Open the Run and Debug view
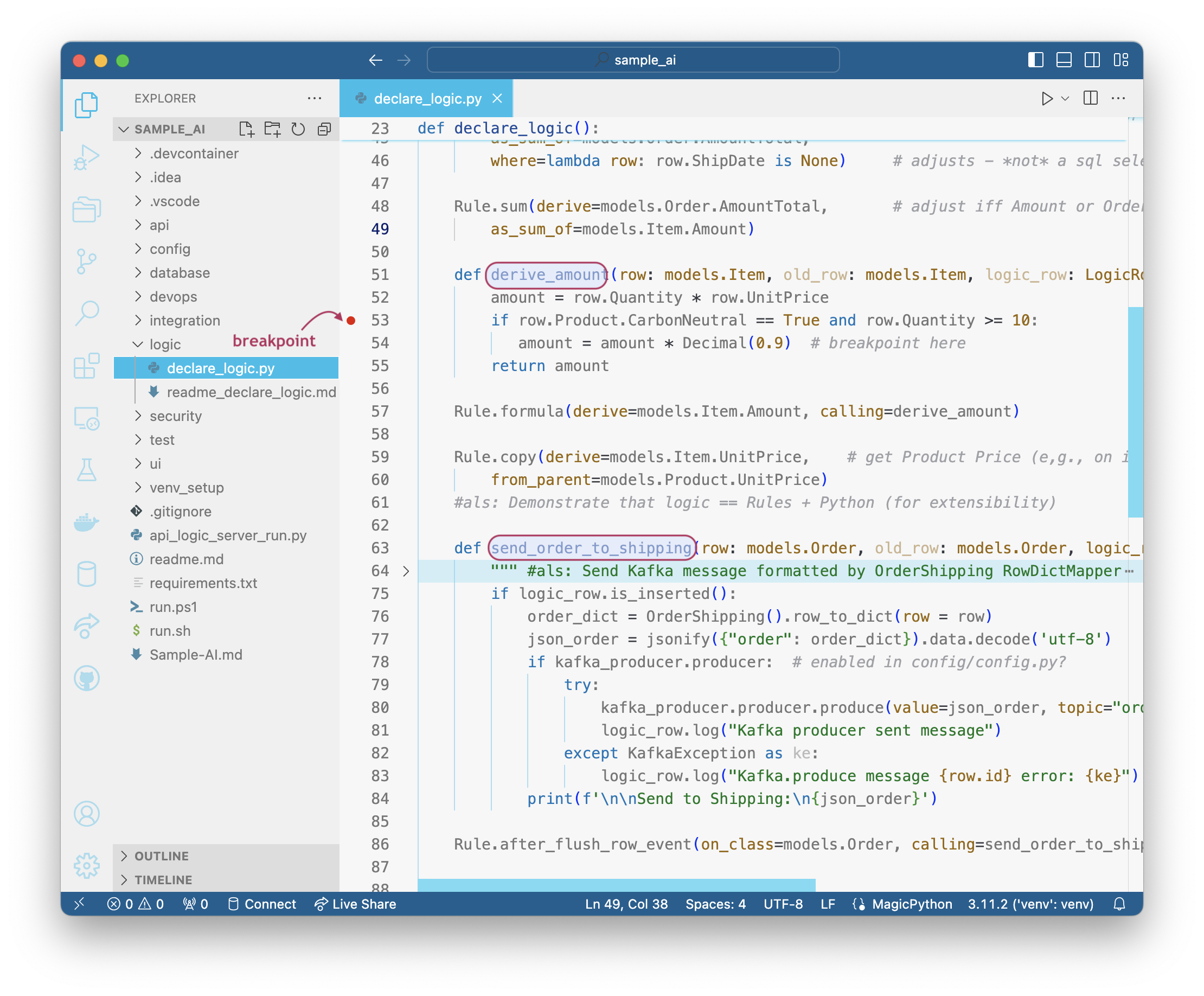 coord(87,157)
